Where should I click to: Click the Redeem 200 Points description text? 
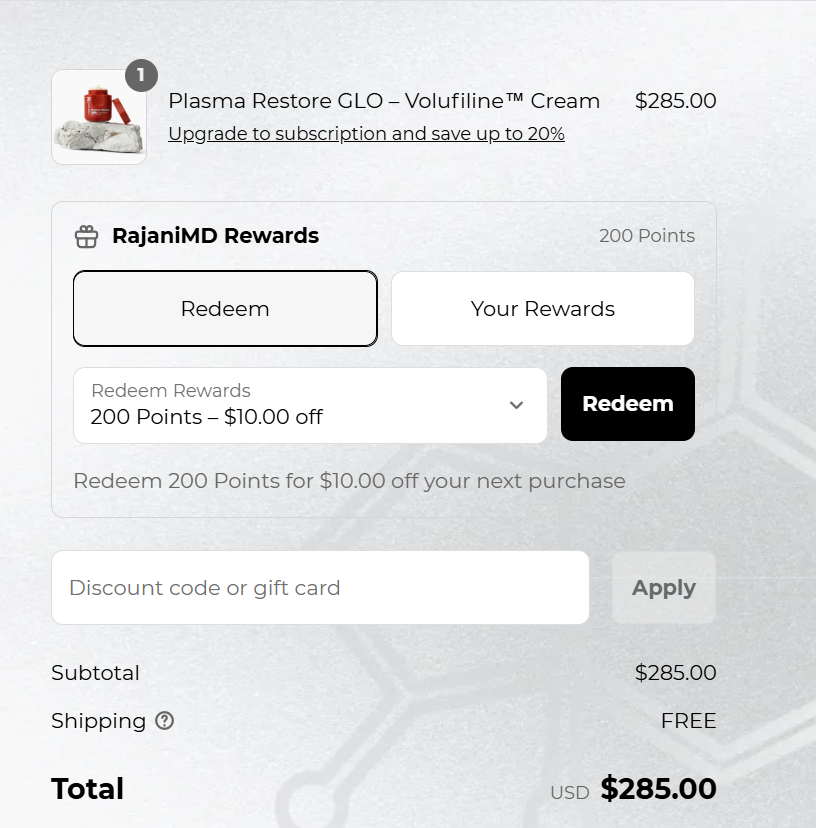[349, 481]
